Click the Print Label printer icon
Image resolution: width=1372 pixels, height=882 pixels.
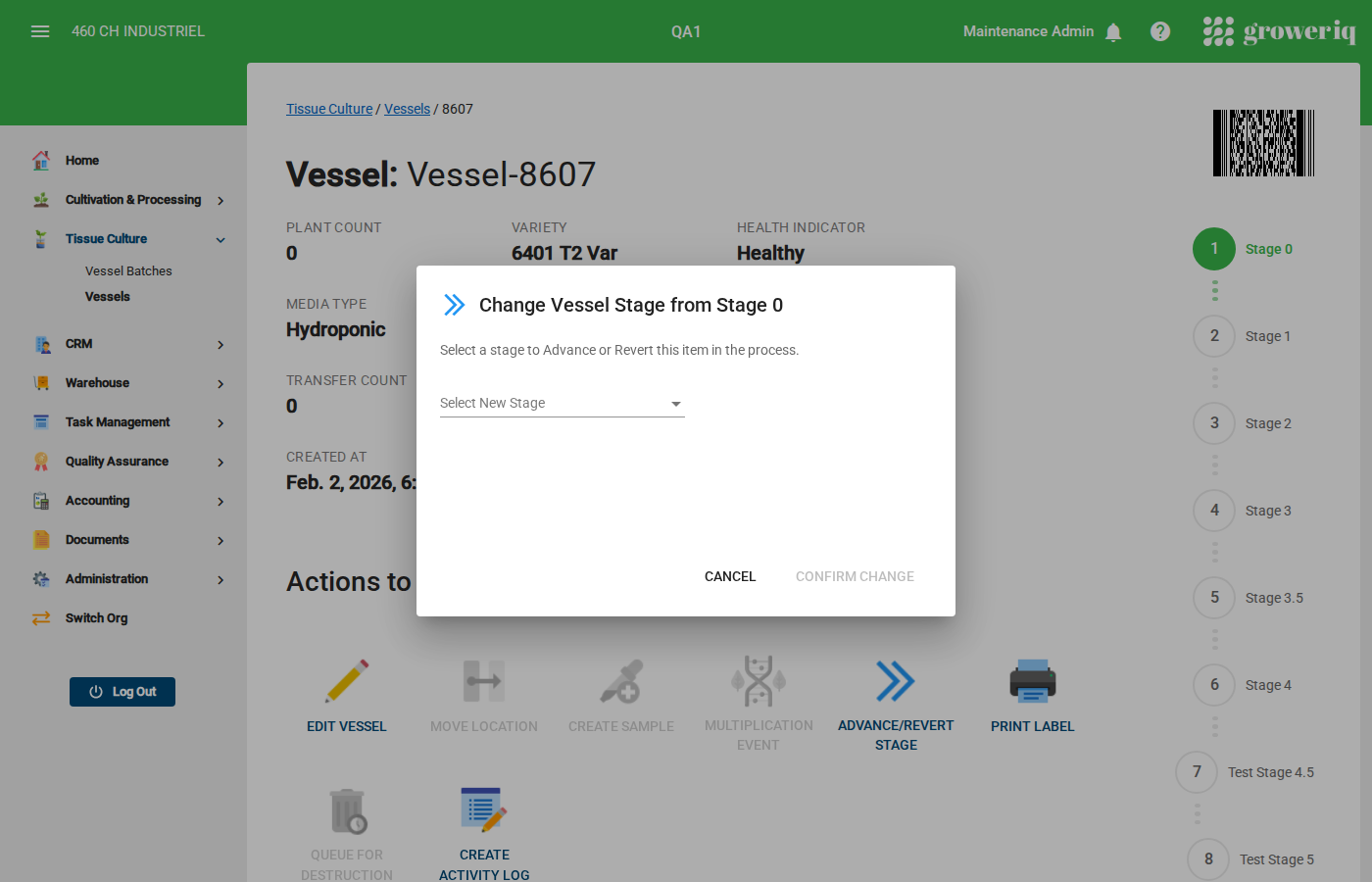1032,680
